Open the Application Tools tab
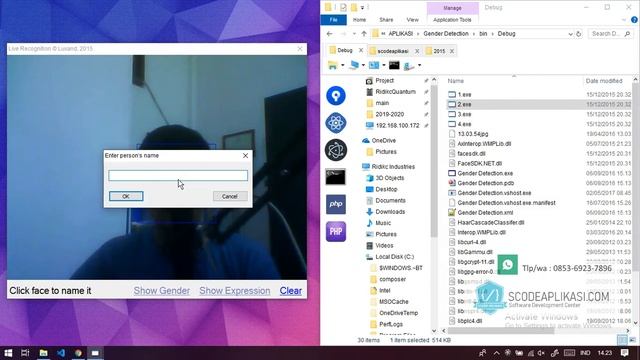The height and width of the screenshot is (360, 640). click(x=452, y=20)
